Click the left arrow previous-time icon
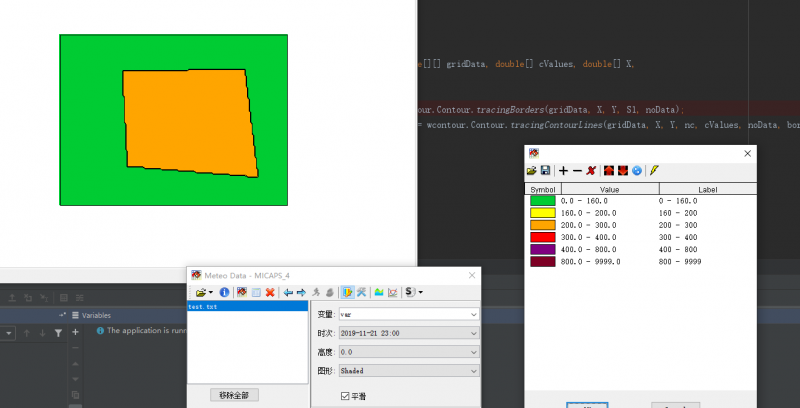 pos(288,292)
